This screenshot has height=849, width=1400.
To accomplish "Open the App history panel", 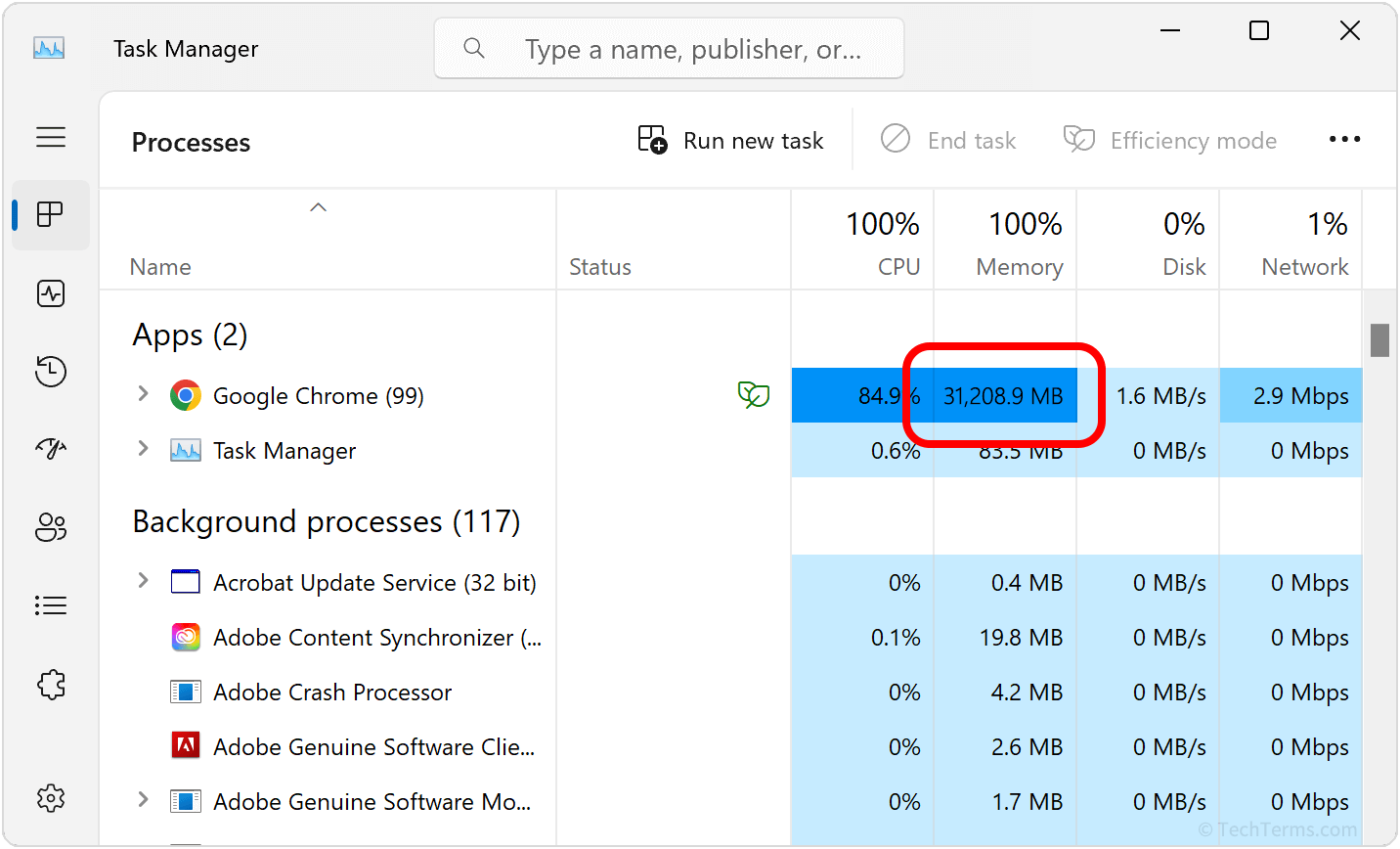I will [51, 371].
